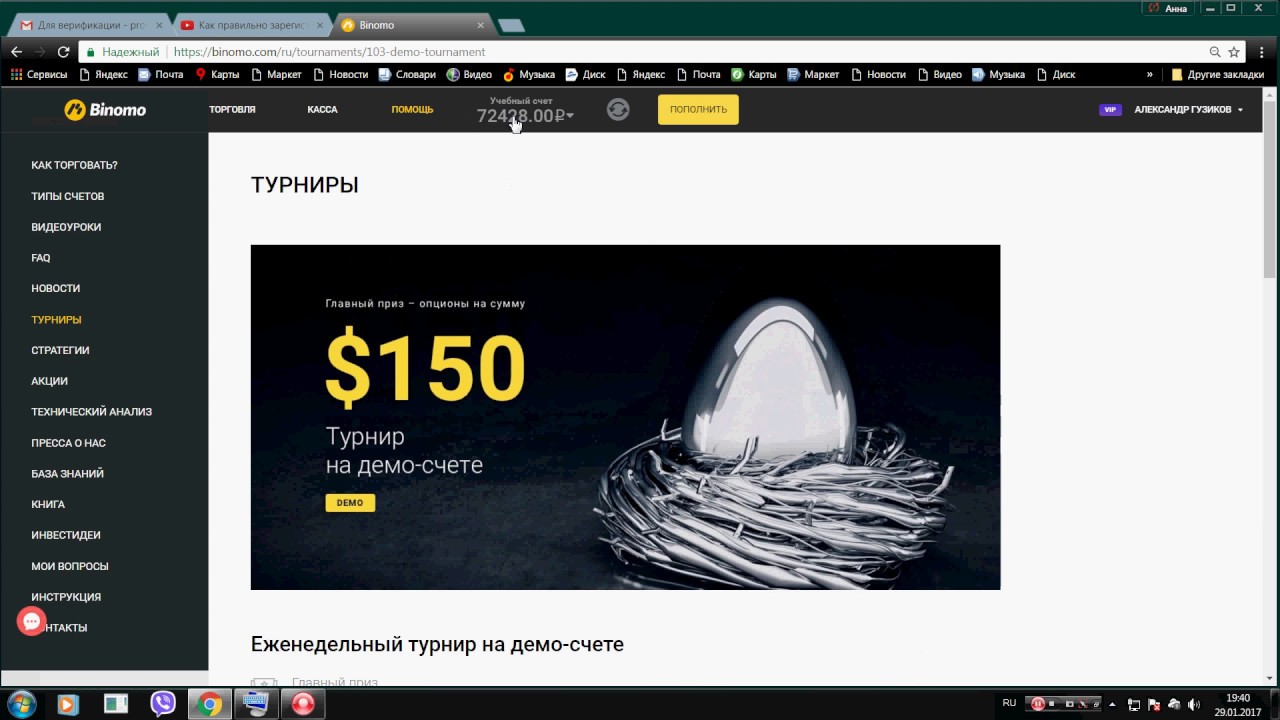
Task: Open the Торговля menu item
Action: 232,110
